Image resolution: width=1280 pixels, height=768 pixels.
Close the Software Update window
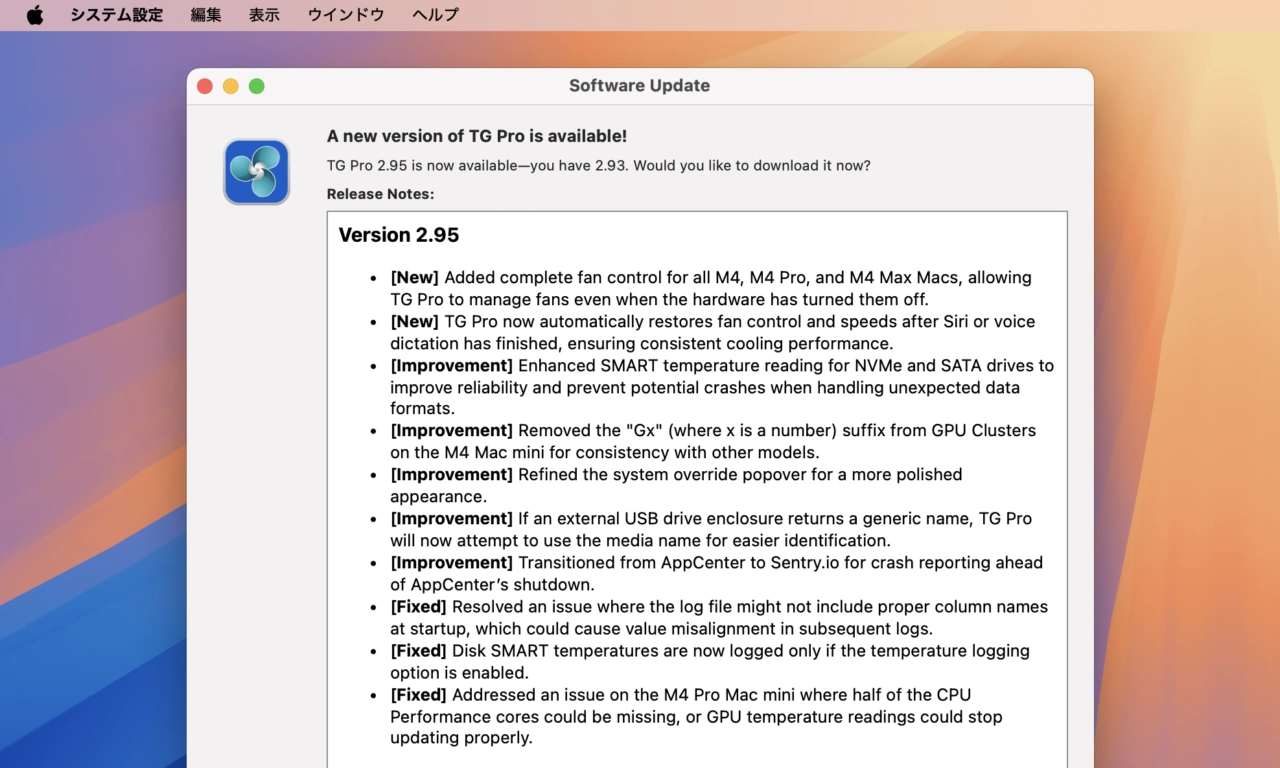click(x=205, y=86)
